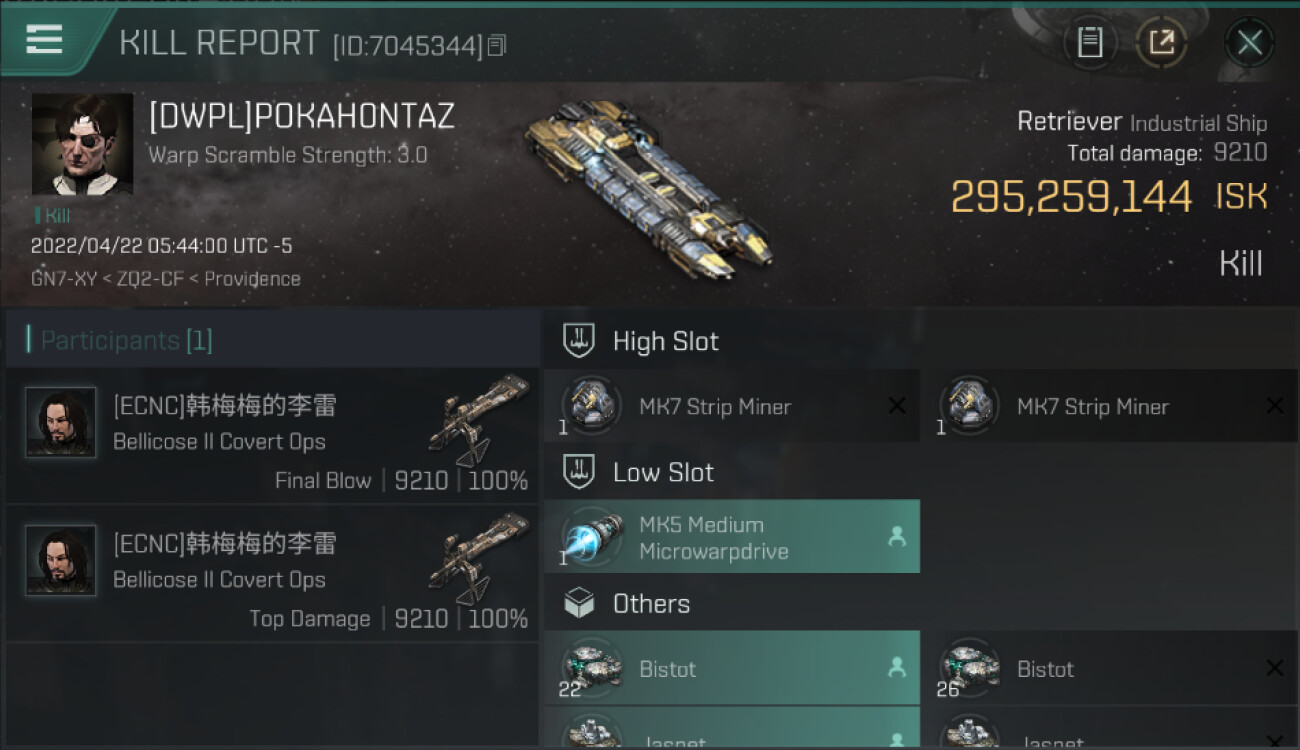
Task: Select the second MK7 Strip Miner item
Action: point(1109,406)
